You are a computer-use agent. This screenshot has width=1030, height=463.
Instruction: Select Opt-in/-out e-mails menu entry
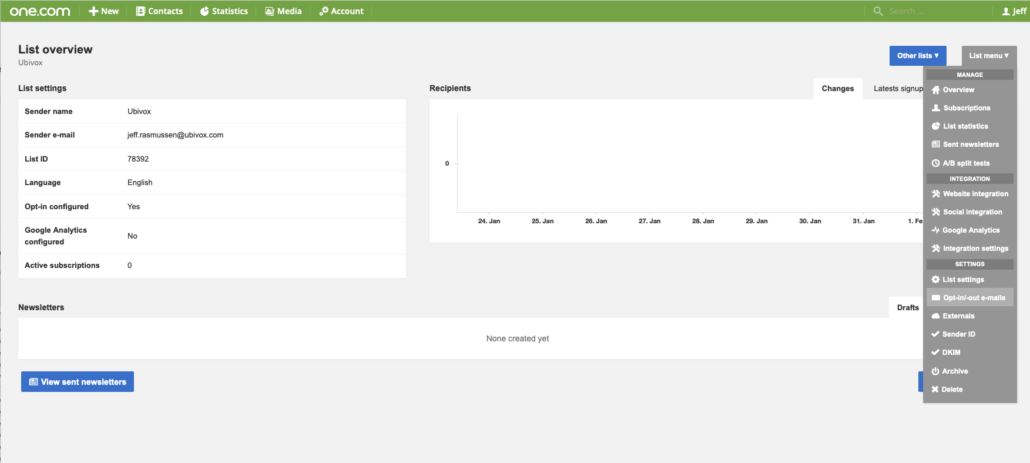point(970,298)
